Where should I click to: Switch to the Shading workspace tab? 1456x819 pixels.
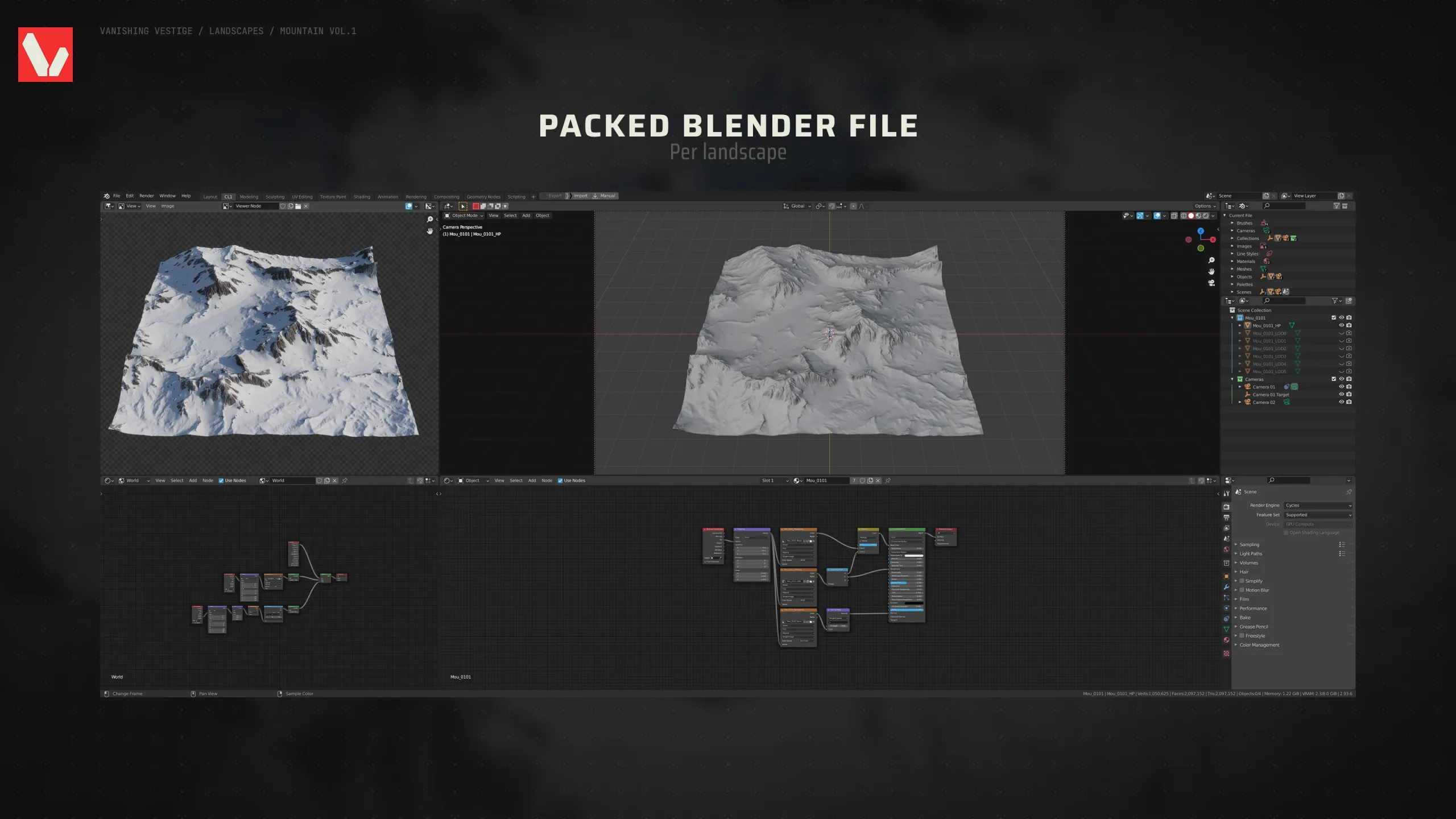pyautogui.click(x=361, y=197)
